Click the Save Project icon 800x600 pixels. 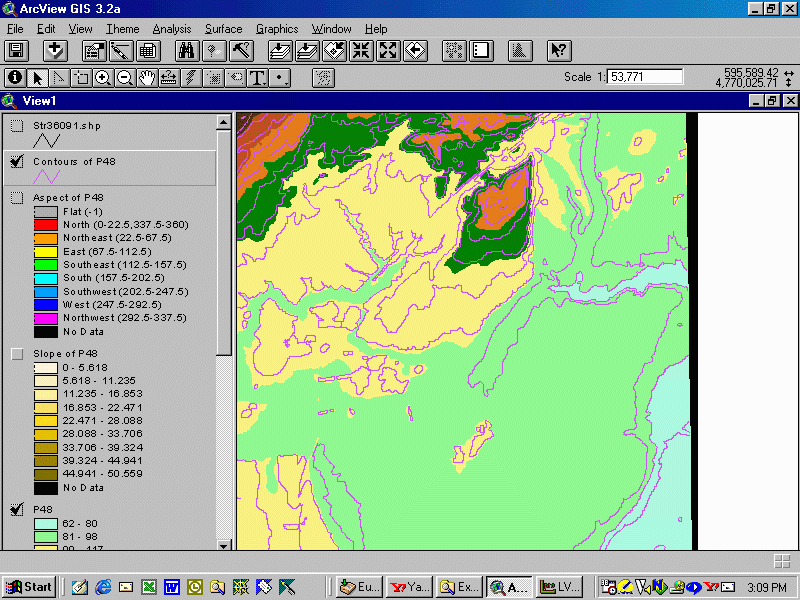coord(16,51)
